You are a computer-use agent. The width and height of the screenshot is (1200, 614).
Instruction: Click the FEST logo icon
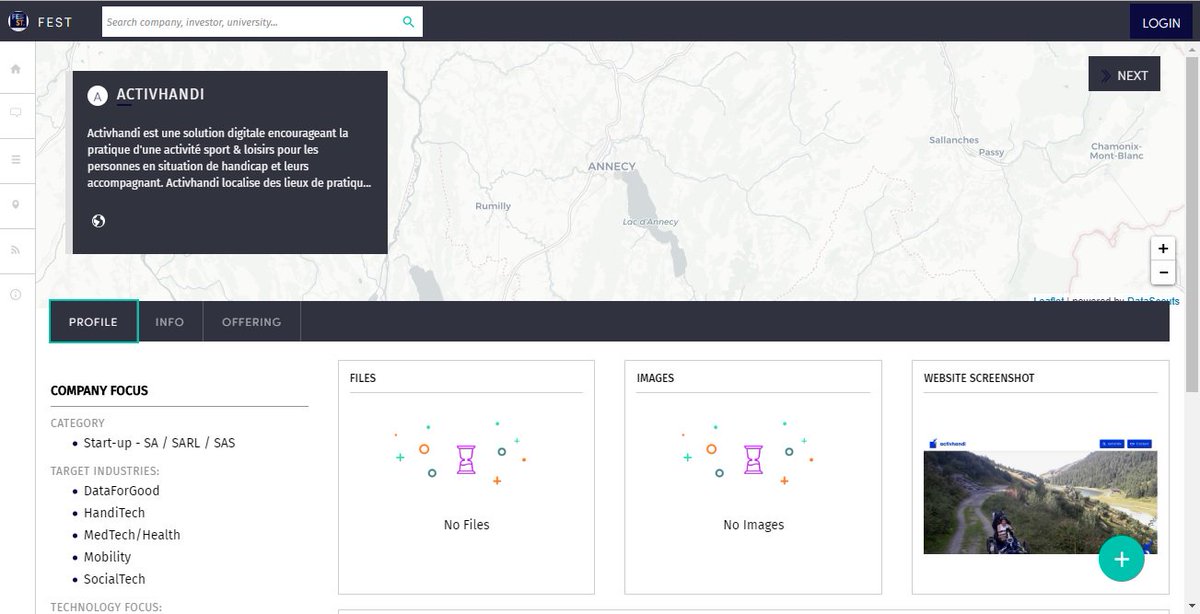[x=17, y=21]
